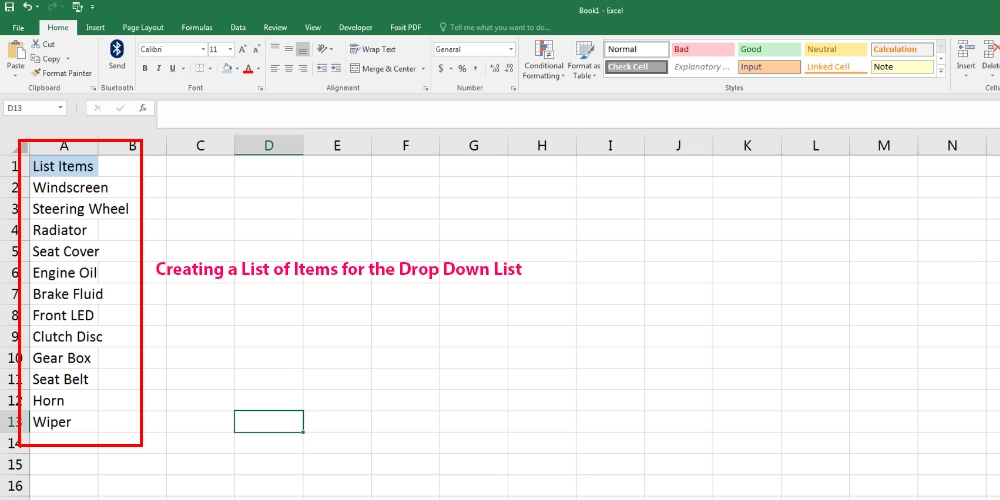Open the File tab

click(18, 27)
